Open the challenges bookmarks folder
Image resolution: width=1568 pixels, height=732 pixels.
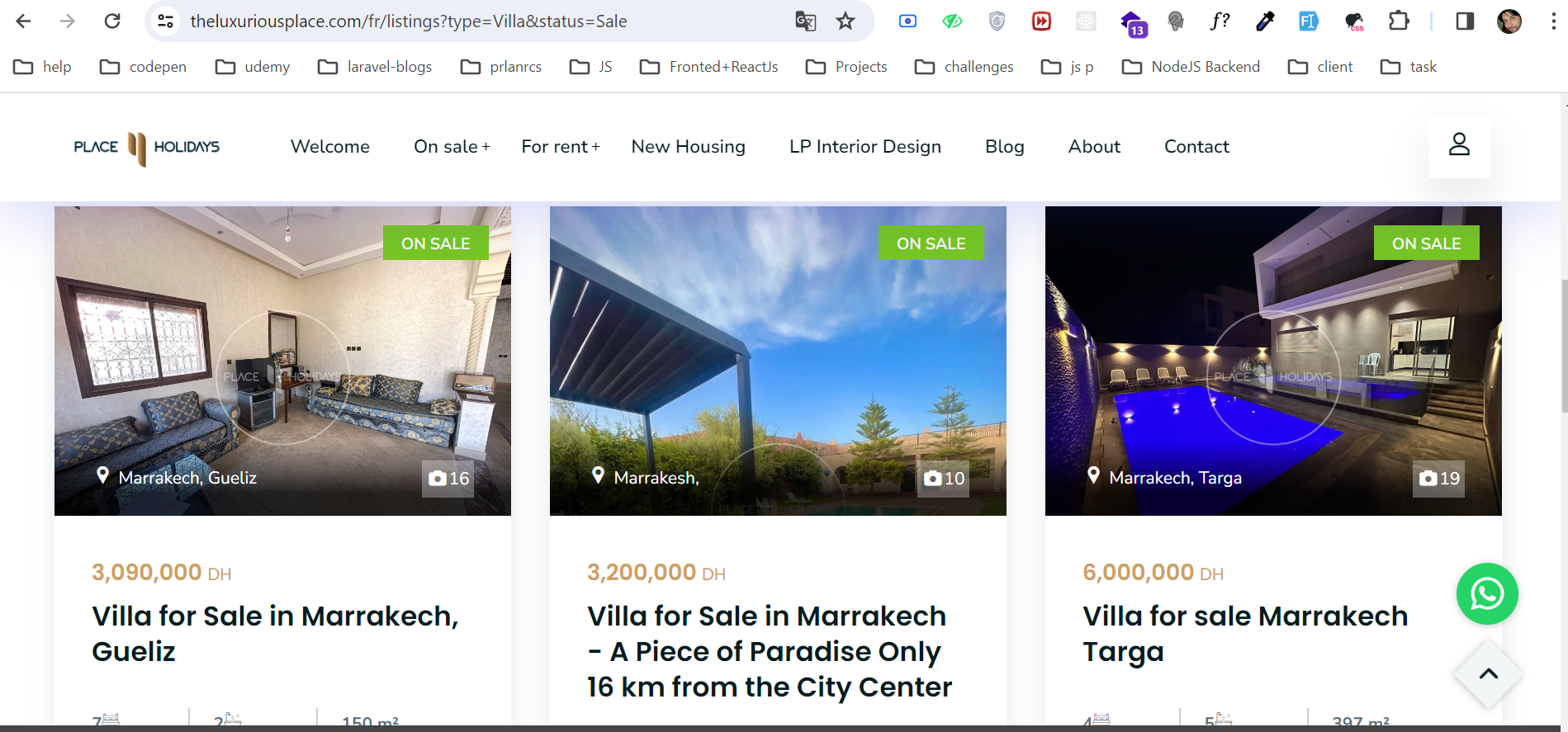[x=964, y=67]
